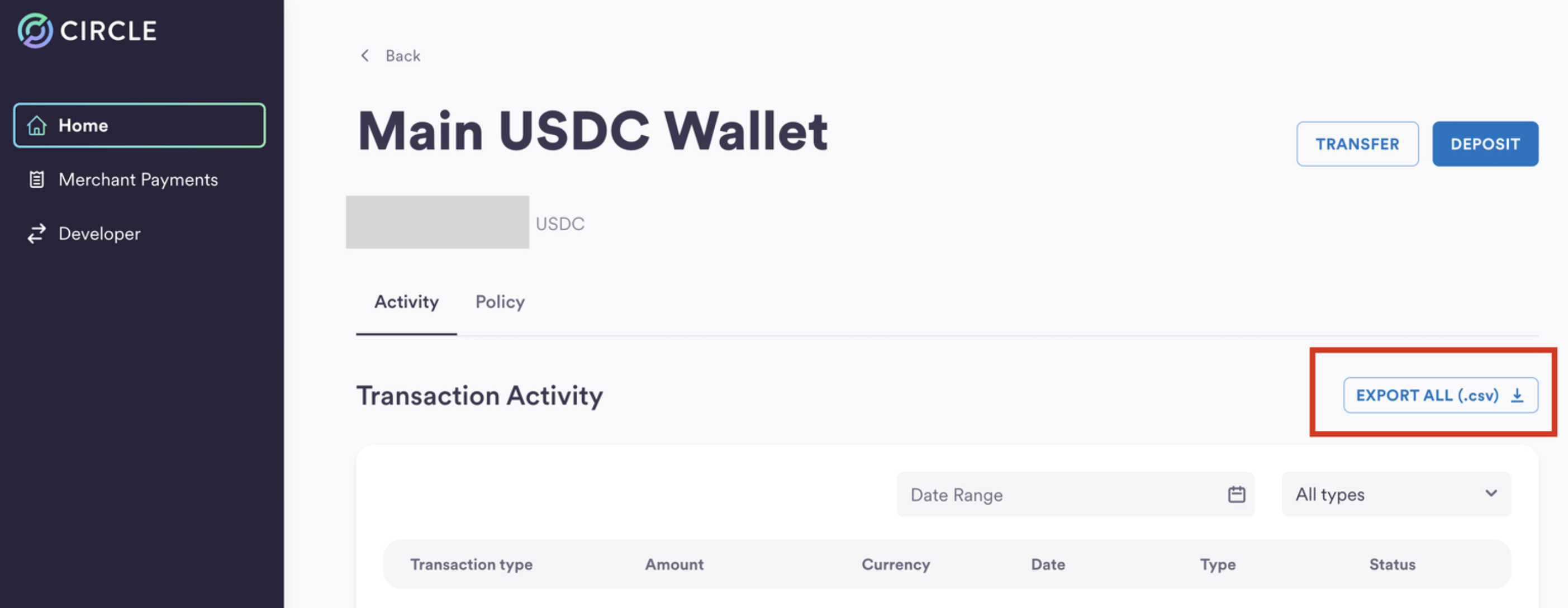Select the Activity tab
Screen dimensions: 1568x608
tap(406, 302)
